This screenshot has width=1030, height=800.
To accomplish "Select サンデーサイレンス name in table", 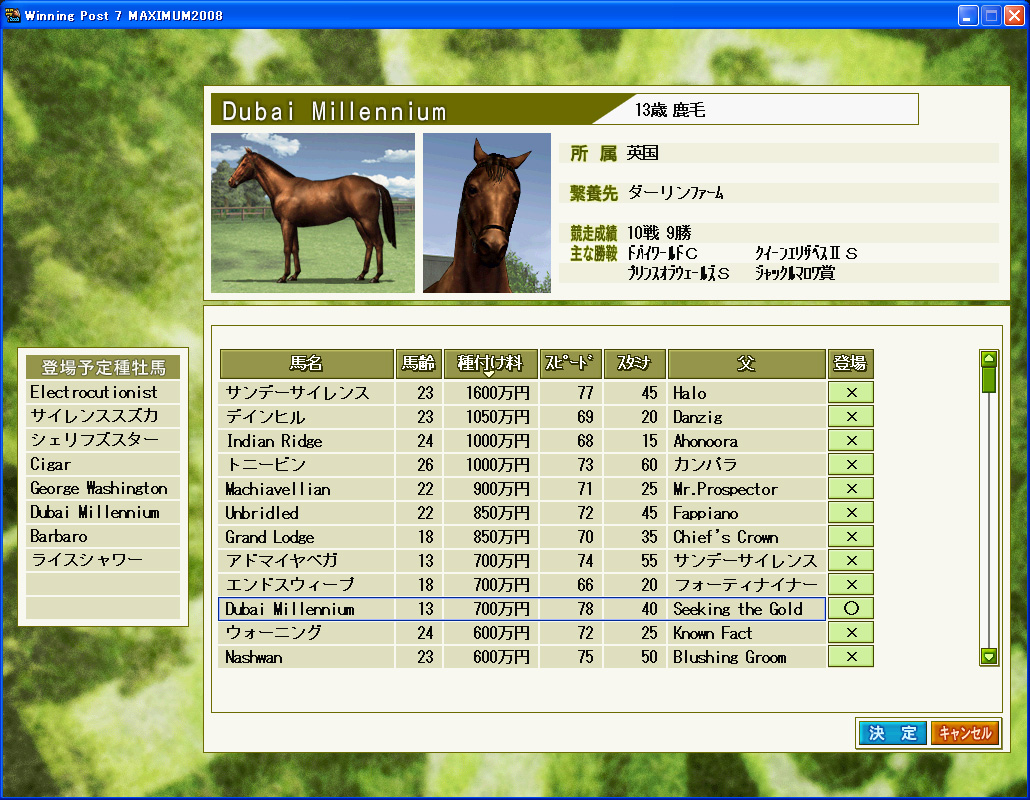I will click(306, 393).
